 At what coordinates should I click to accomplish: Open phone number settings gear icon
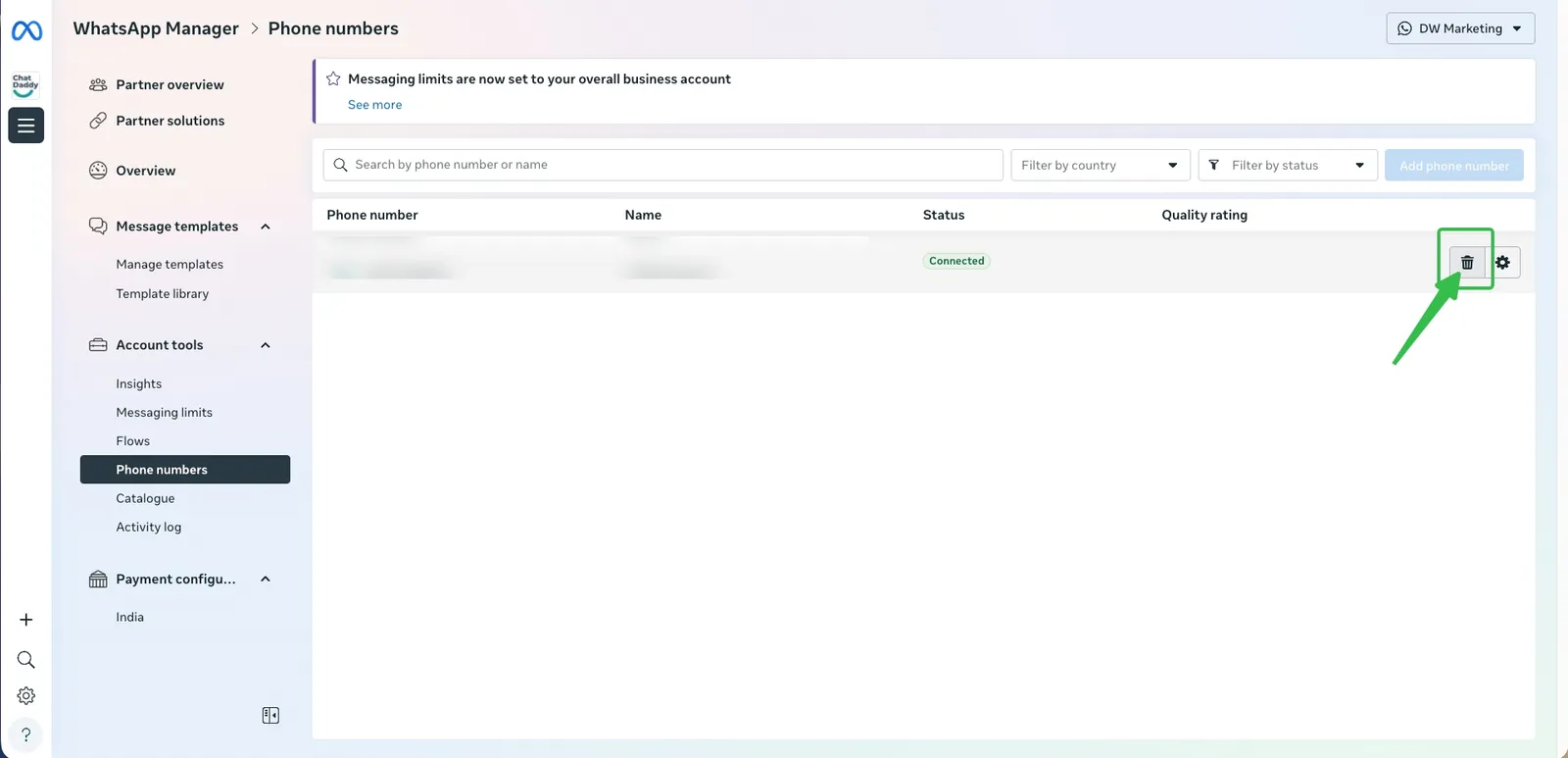[1502, 262]
